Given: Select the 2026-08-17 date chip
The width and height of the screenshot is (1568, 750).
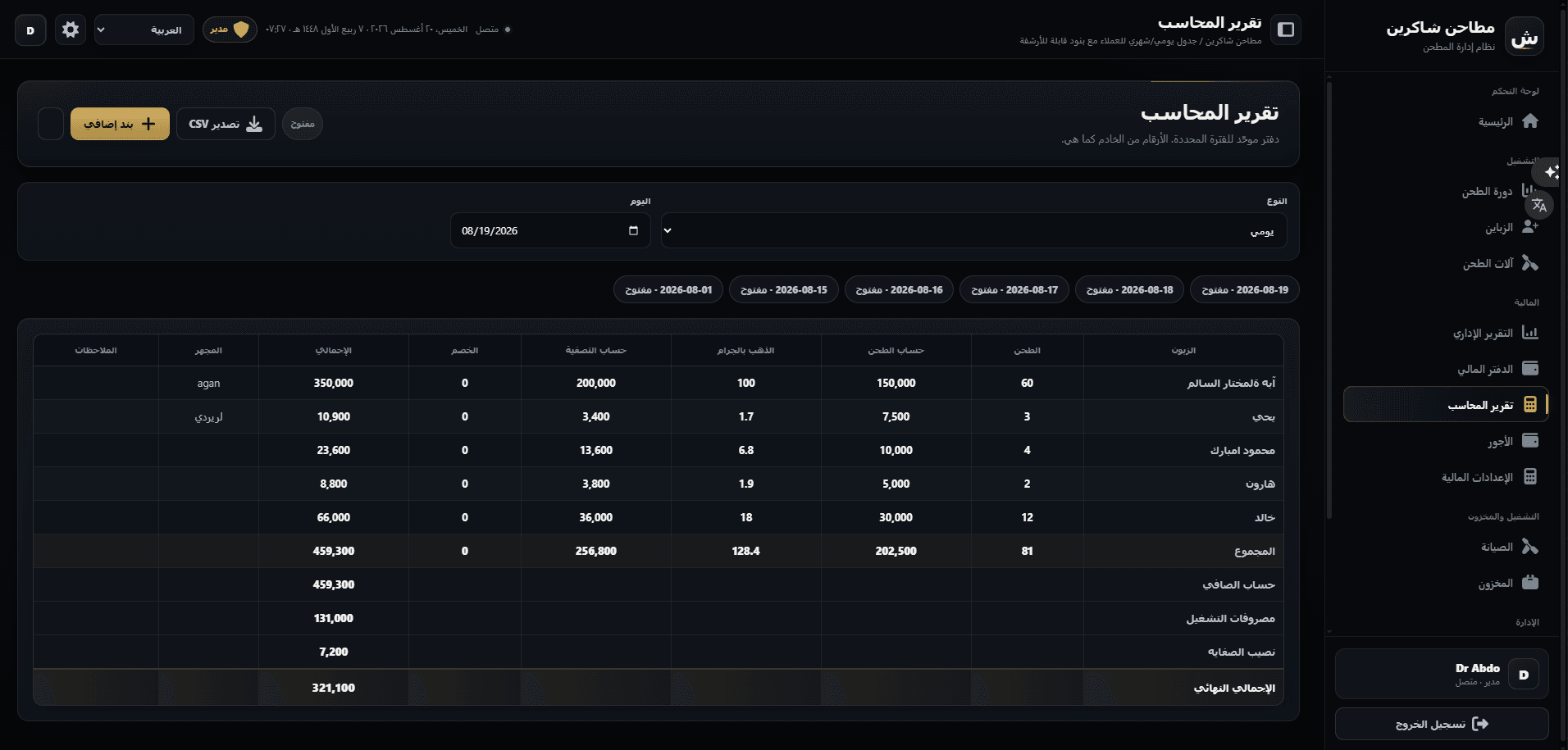Looking at the screenshot, I should click(x=1014, y=289).
